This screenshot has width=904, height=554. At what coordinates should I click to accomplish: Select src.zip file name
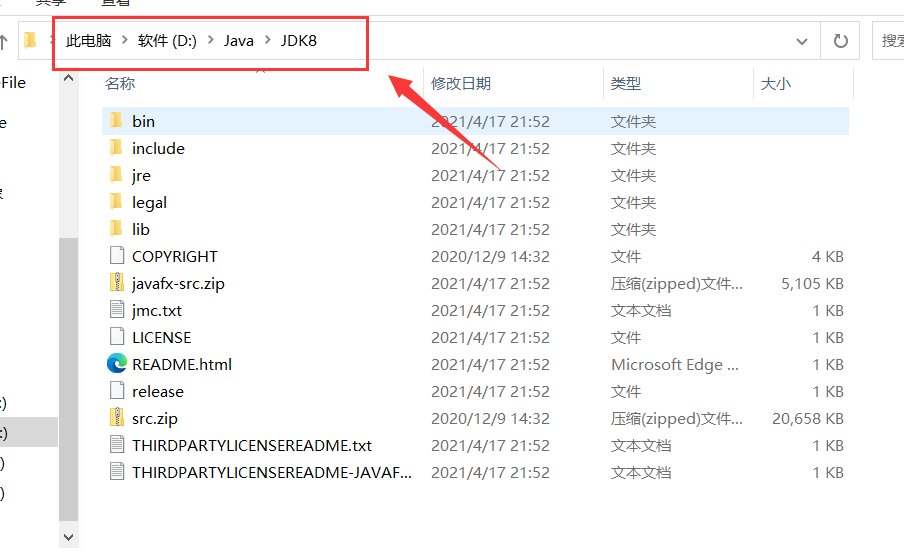click(155, 419)
